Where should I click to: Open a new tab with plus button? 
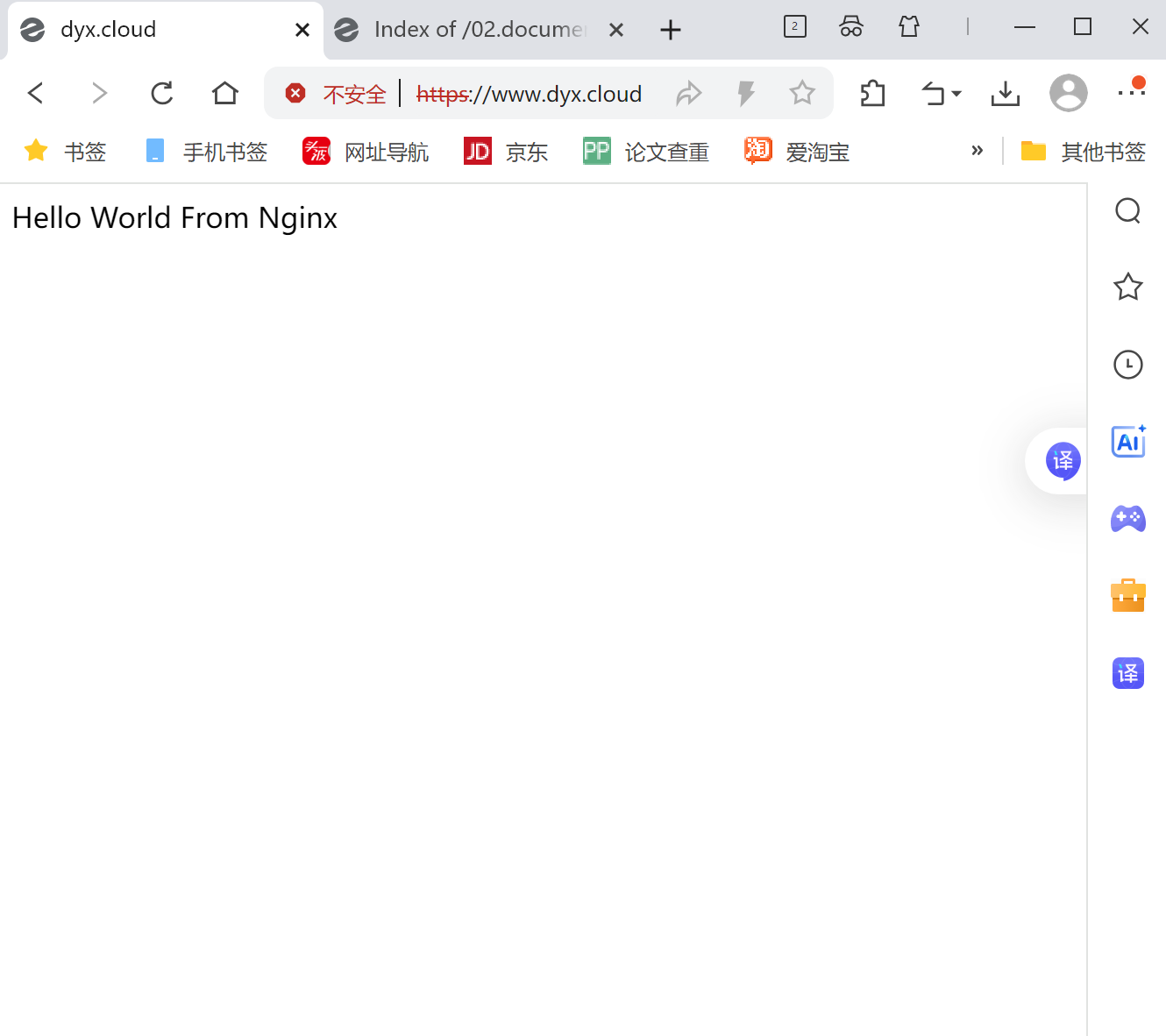[x=671, y=30]
